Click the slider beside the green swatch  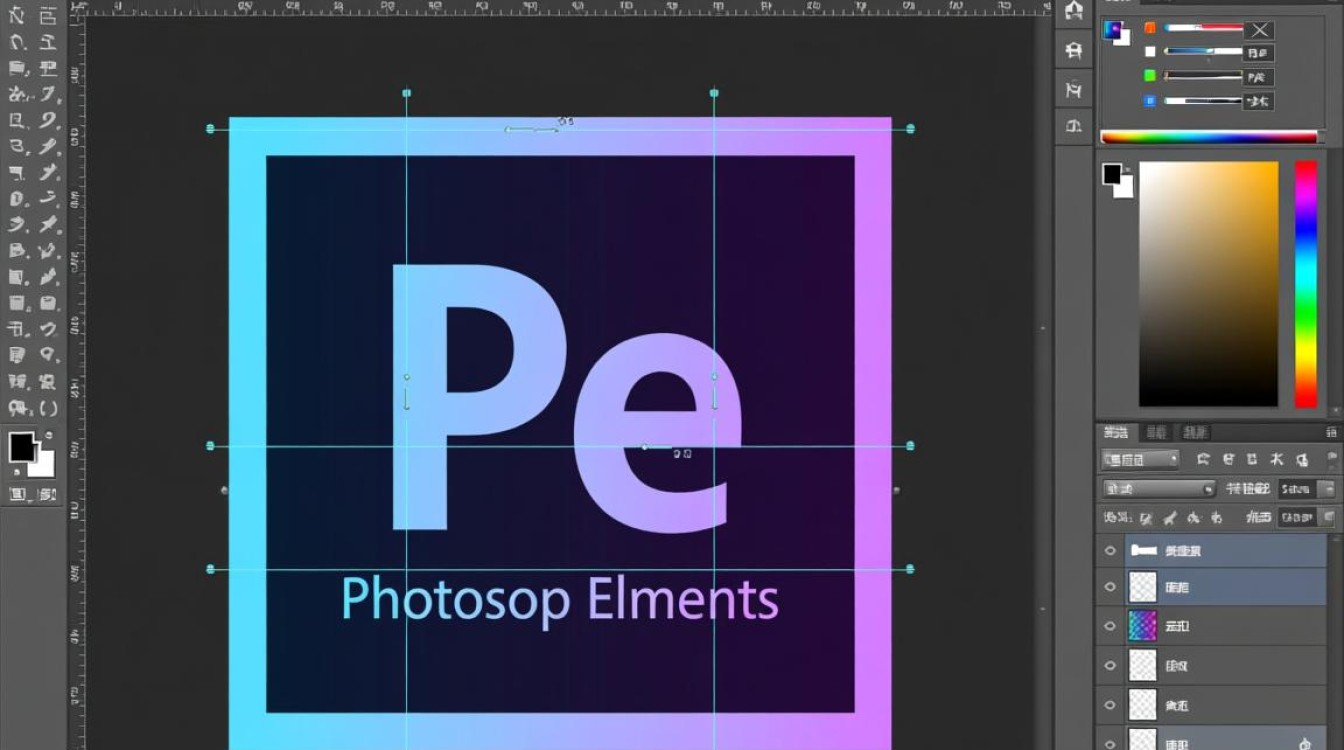(1204, 76)
